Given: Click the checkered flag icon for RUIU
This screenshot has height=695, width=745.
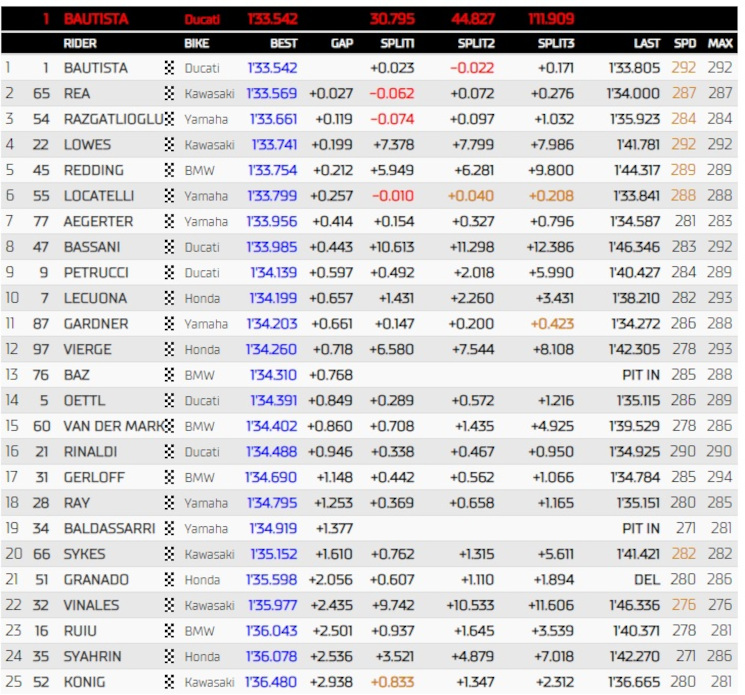Looking at the screenshot, I should click(169, 631).
